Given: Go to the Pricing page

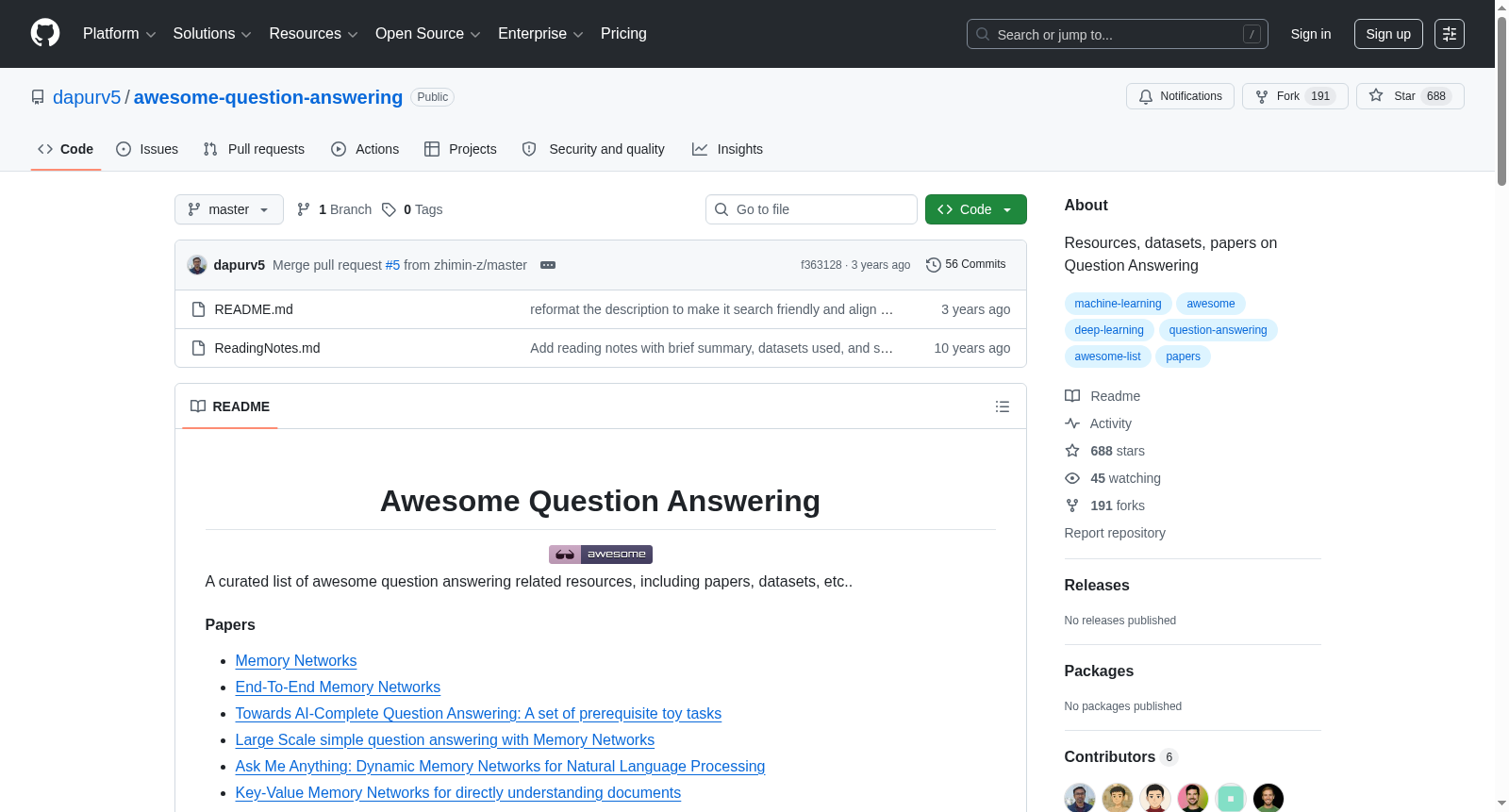Looking at the screenshot, I should point(623,34).
